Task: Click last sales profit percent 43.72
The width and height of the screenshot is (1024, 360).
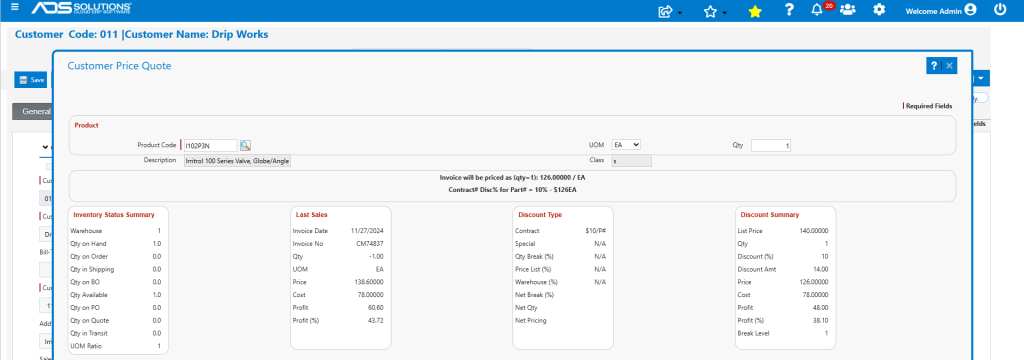Action: pyautogui.click(x=375, y=320)
